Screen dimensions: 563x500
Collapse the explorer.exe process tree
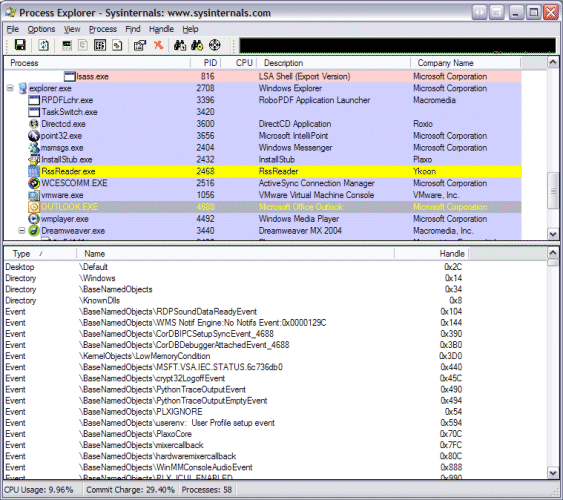point(10,88)
